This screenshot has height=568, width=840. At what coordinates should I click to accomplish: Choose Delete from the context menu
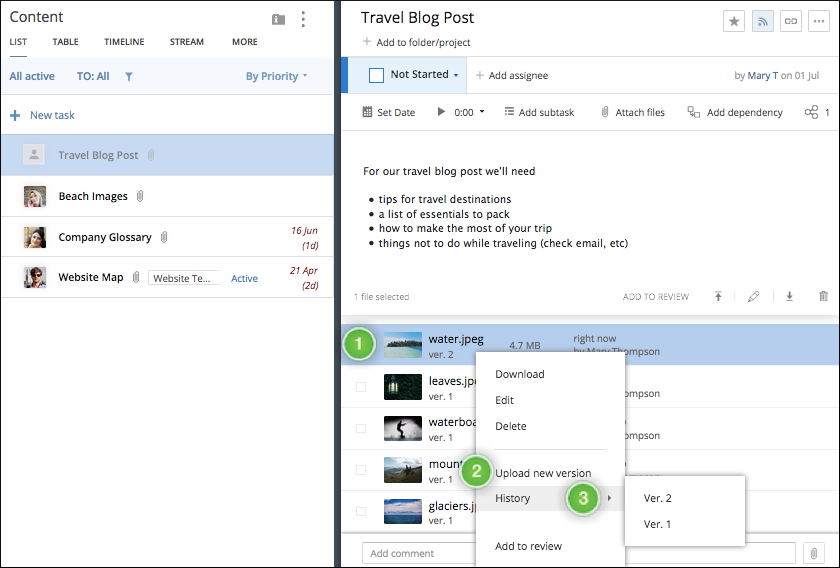point(511,426)
